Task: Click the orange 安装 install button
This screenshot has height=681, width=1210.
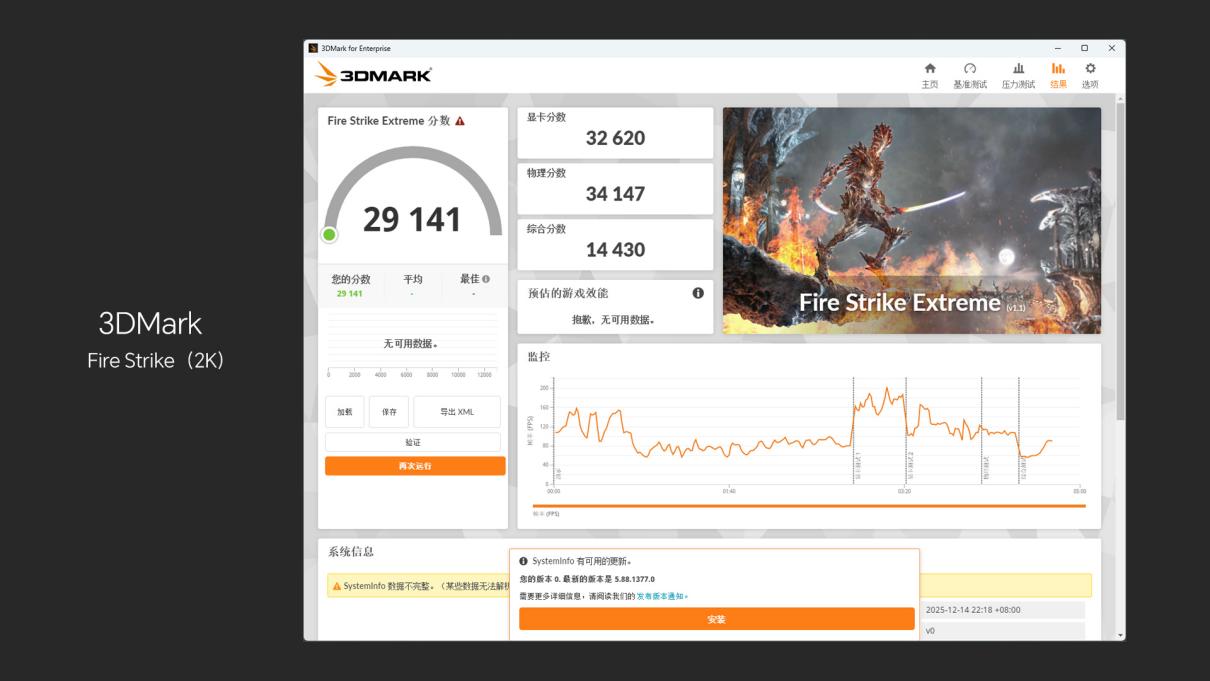Action: click(x=716, y=619)
